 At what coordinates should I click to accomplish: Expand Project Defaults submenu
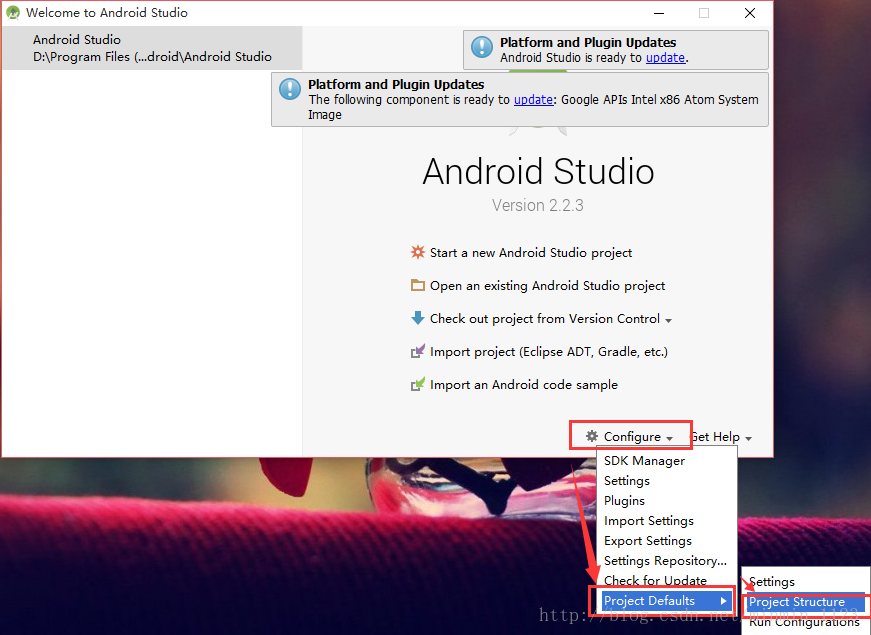click(x=667, y=601)
